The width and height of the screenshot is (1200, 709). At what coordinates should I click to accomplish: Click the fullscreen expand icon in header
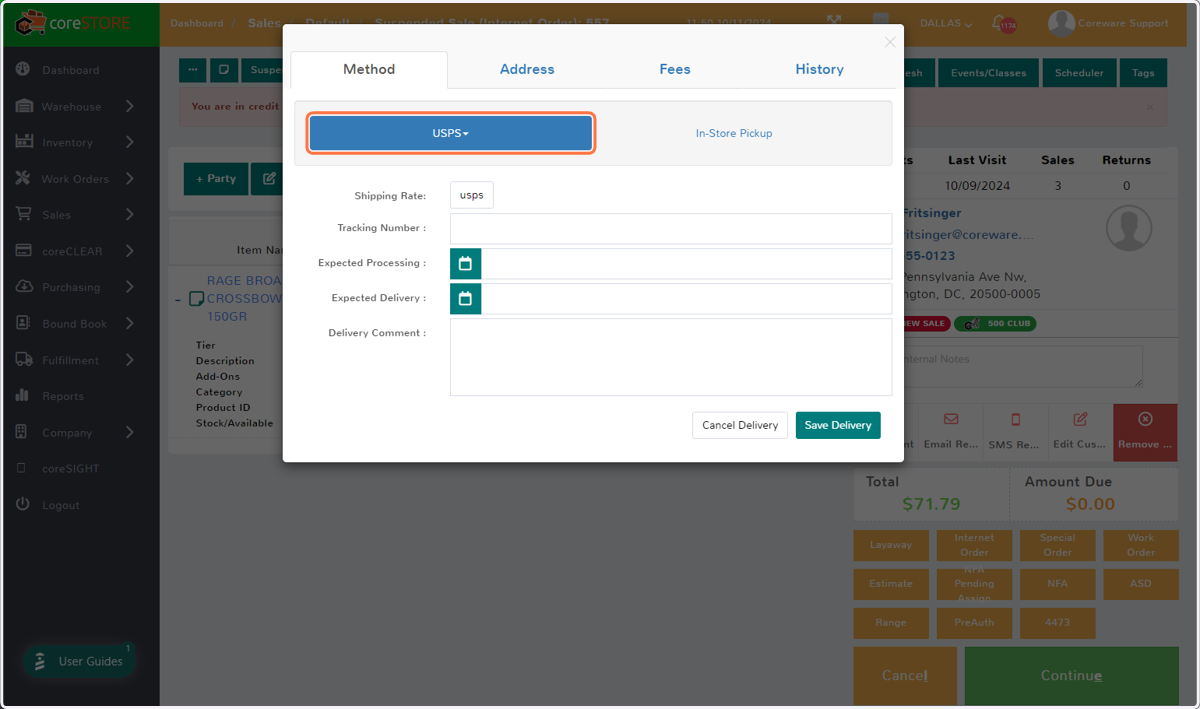coord(835,22)
